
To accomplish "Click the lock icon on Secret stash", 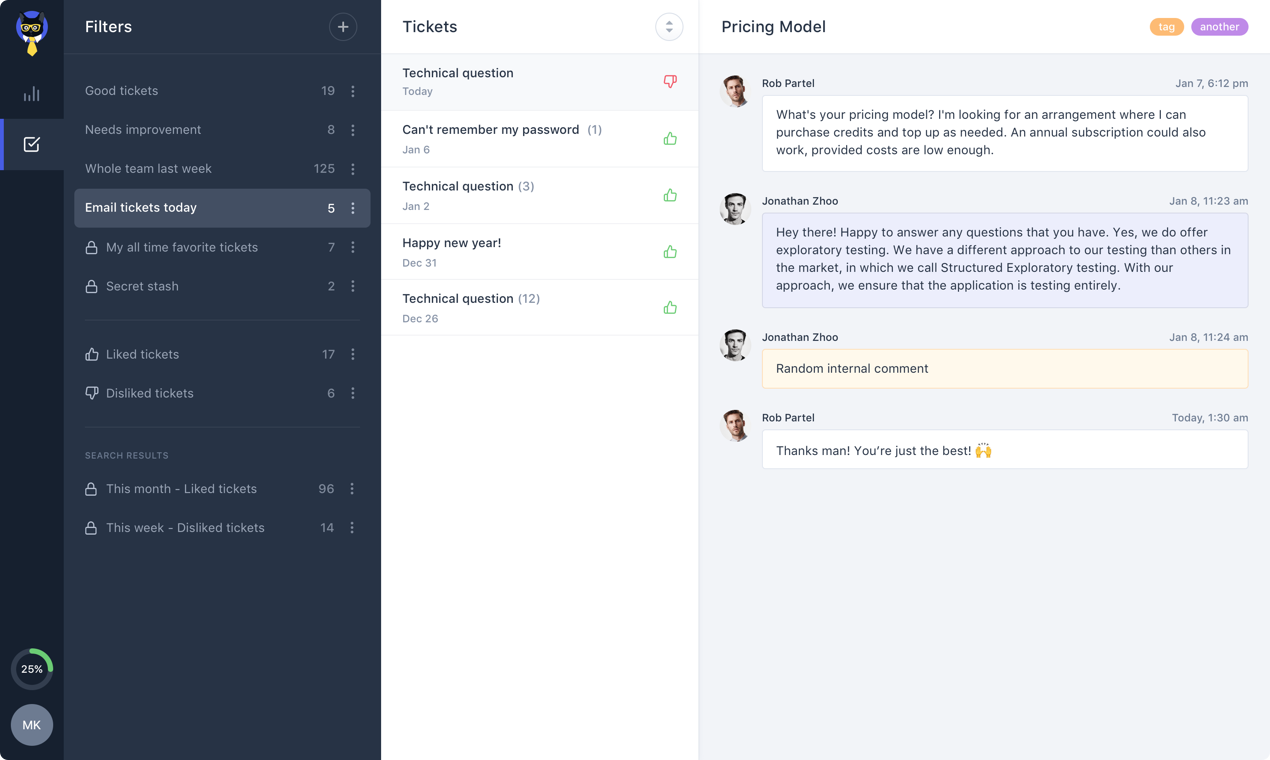I will click(91, 286).
